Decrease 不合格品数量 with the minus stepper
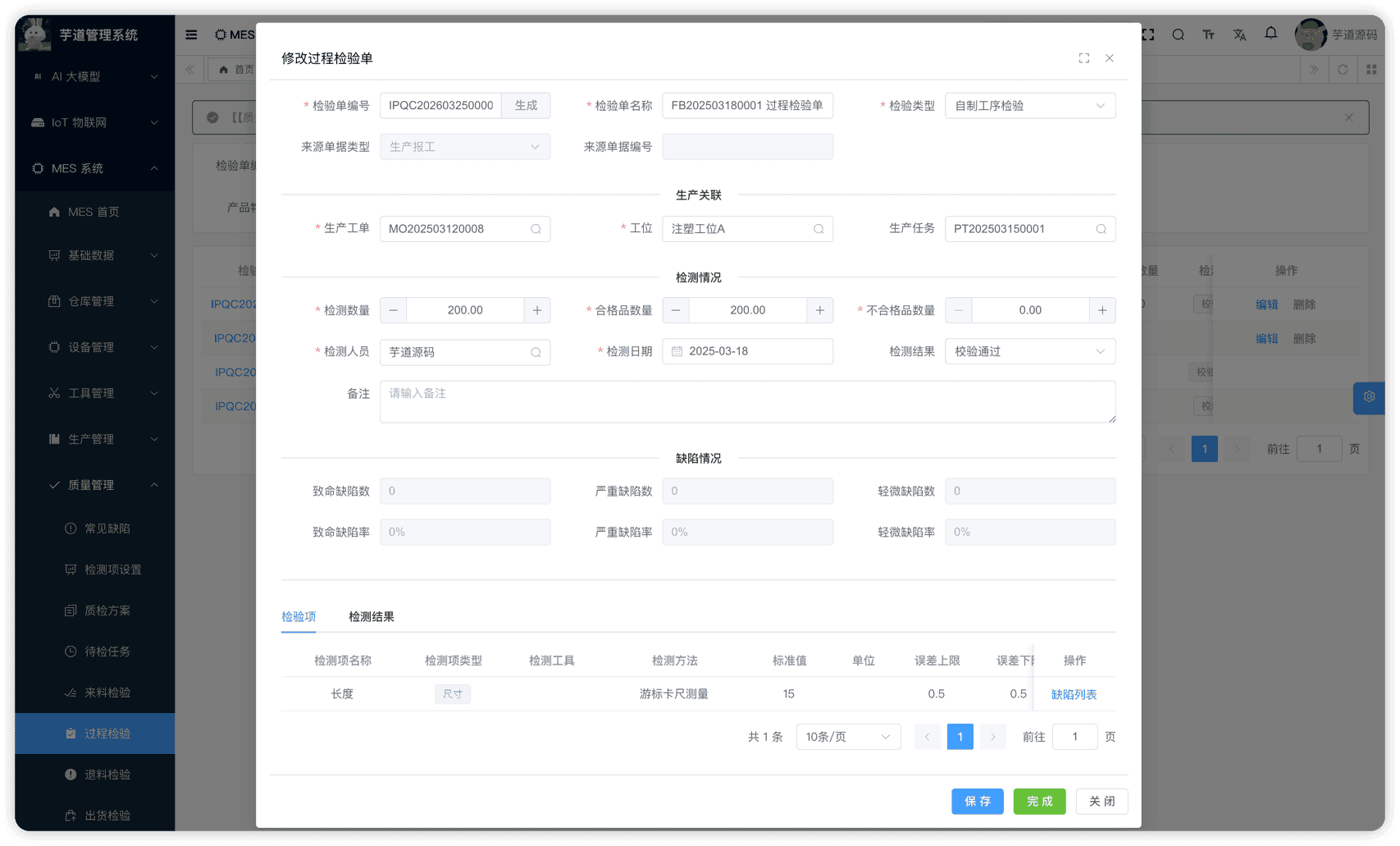1400x846 pixels. [958, 310]
